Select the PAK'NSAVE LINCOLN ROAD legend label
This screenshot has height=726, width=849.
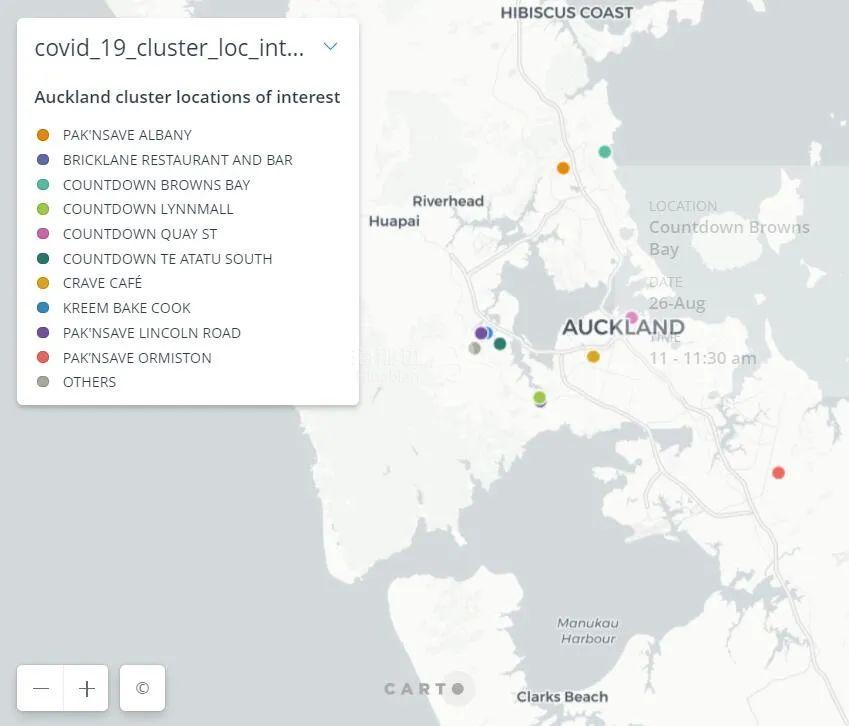(152, 333)
